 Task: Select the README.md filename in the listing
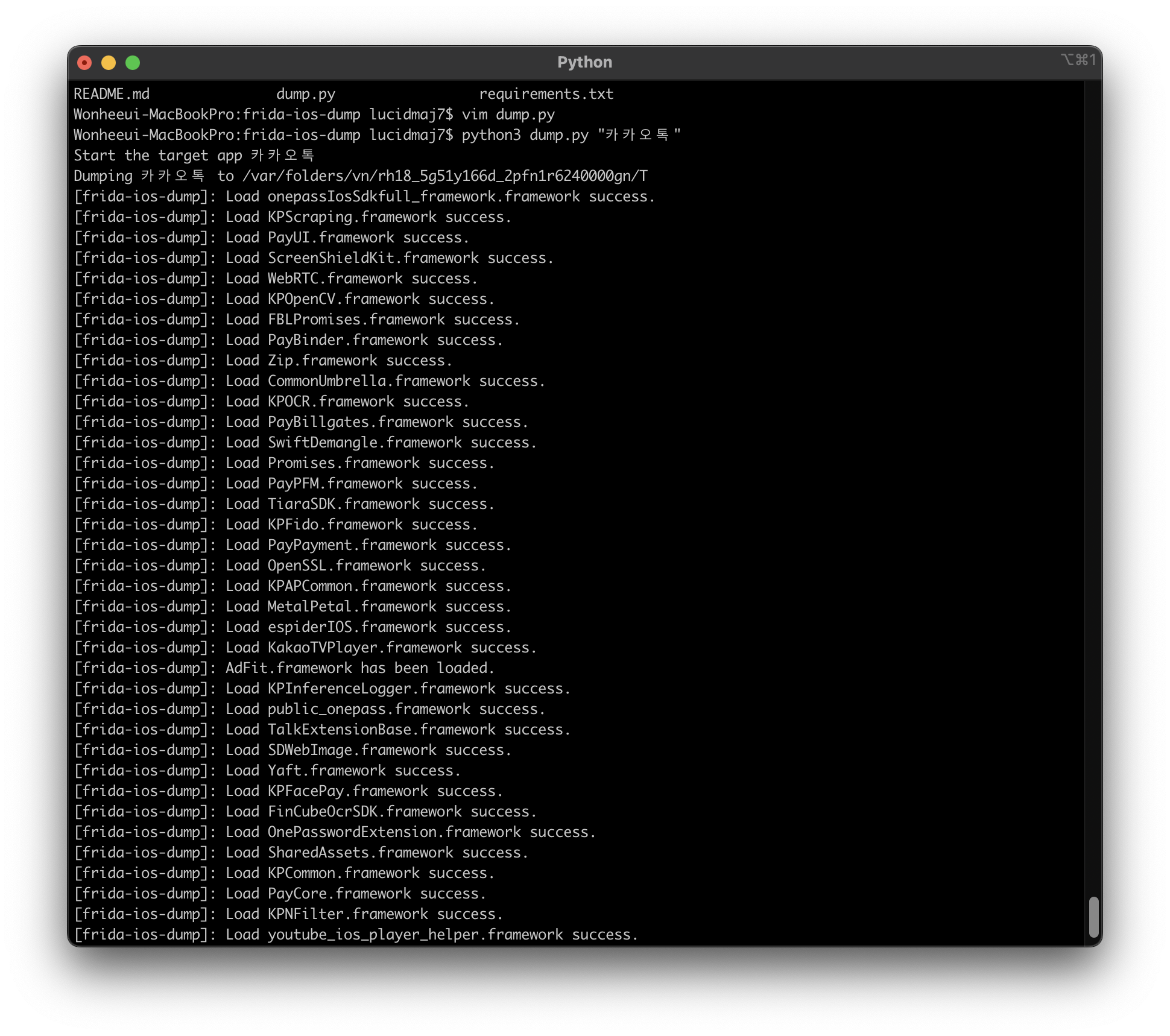click(111, 93)
